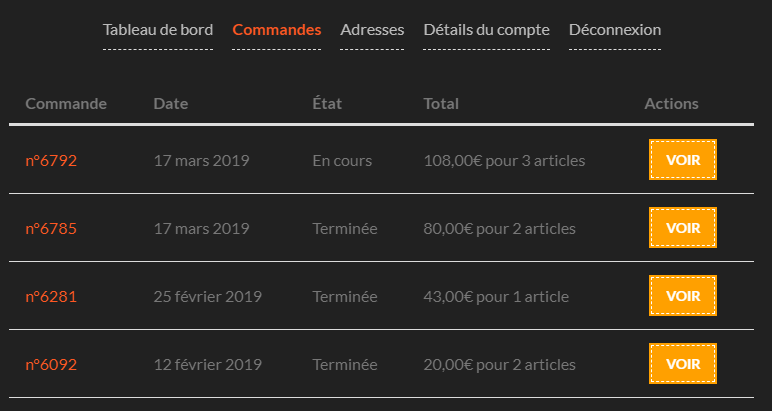Click the Date column header

click(171, 103)
